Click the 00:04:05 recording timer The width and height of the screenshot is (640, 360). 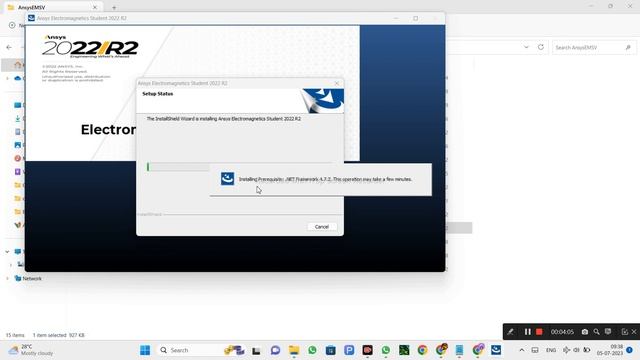tap(562, 332)
